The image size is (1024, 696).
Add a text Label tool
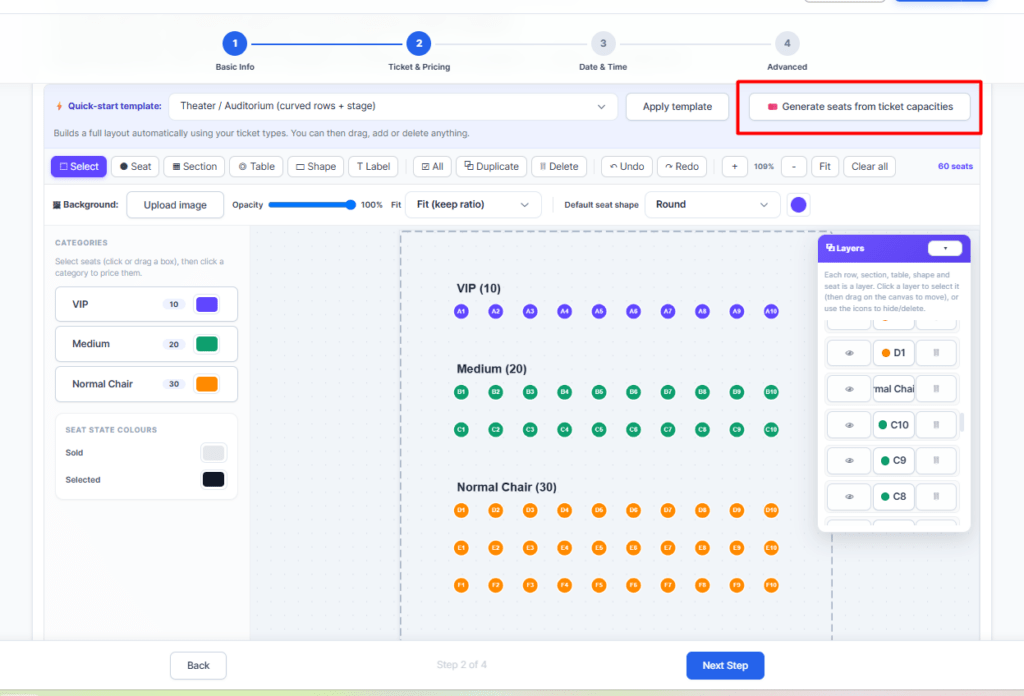click(374, 166)
